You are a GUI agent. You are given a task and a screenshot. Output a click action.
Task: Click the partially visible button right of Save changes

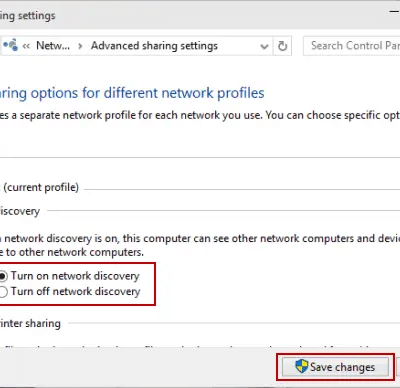coord(398,367)
